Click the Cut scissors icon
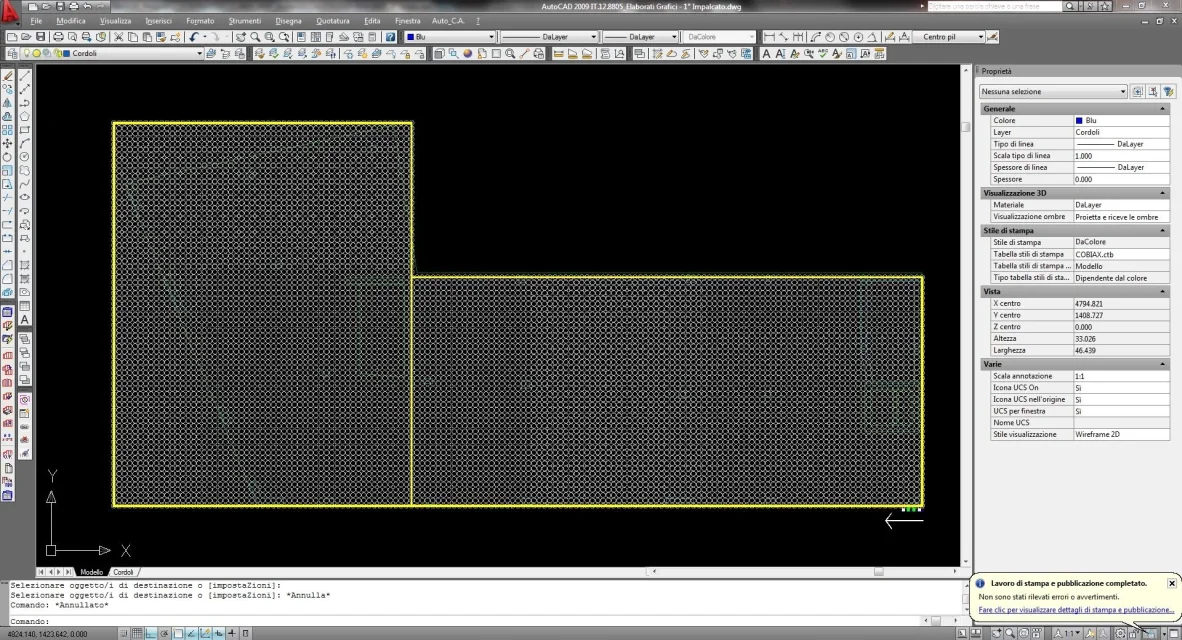The image size is (1182, 640). (118, 36)
